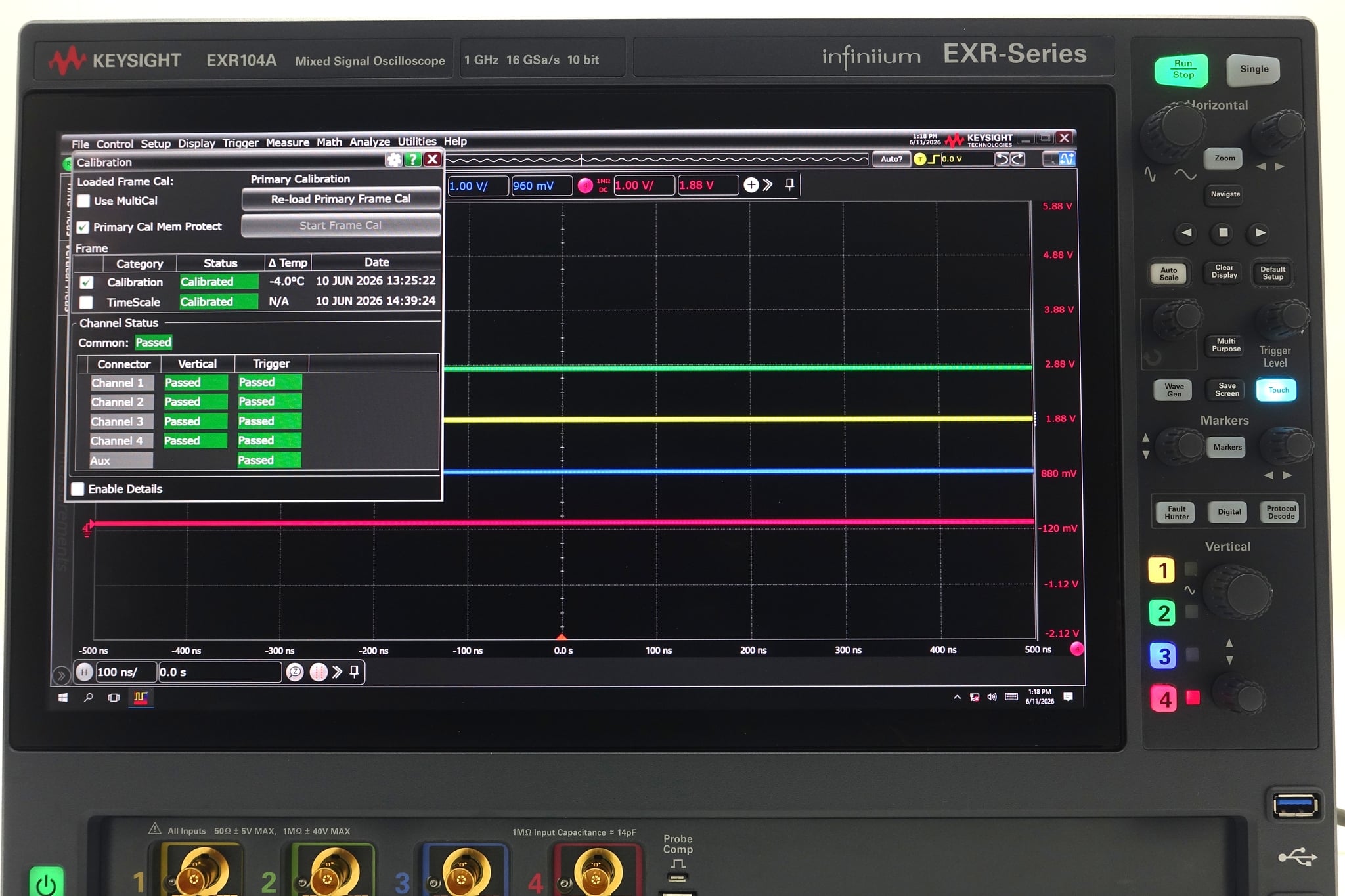Open zoom with the magnifier Z icon
This screenshot has width=1345, height=896.
point(295,672)
